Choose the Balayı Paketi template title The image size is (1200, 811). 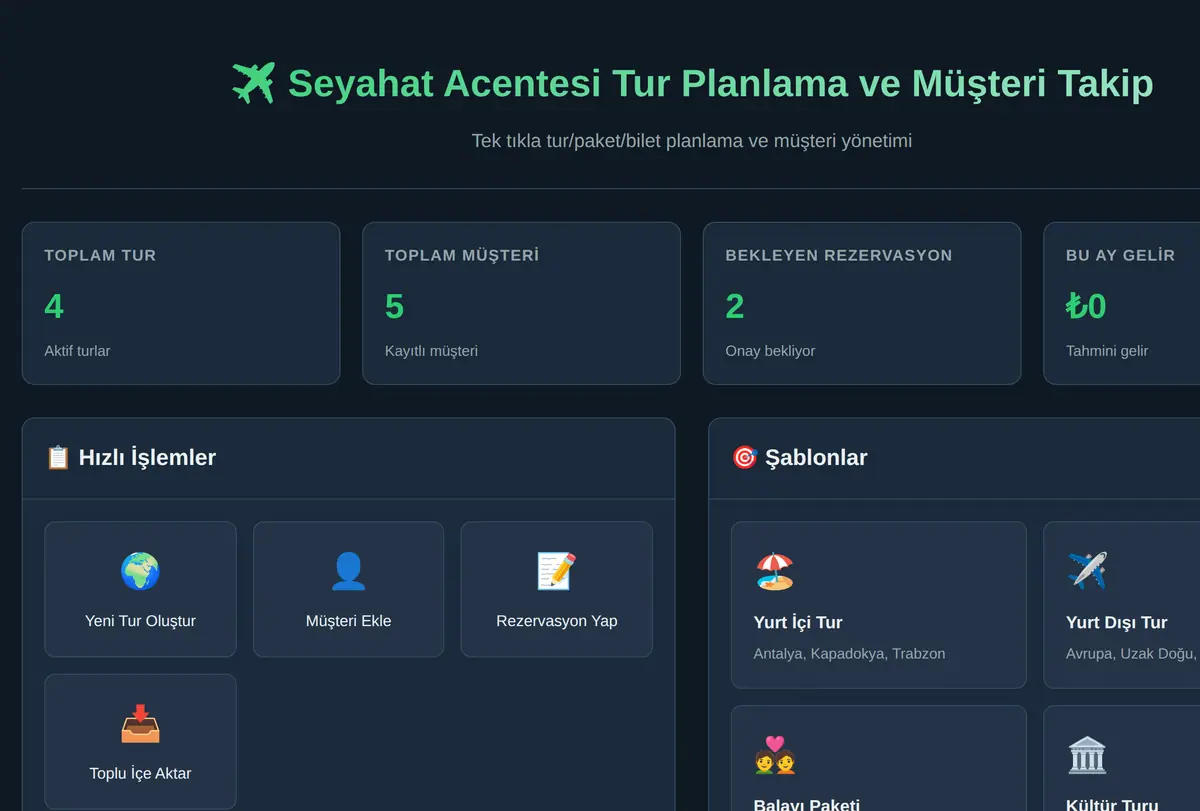coord(807,804)
